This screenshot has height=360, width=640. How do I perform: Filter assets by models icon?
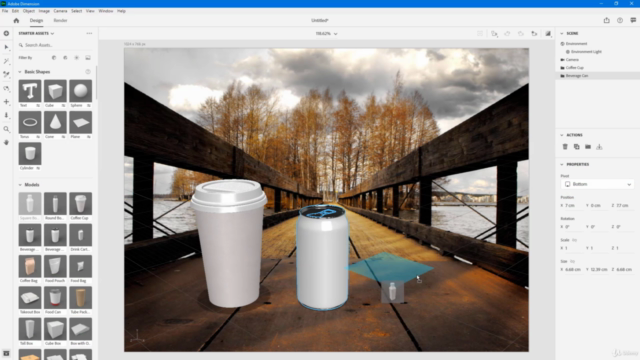[54, 58]
